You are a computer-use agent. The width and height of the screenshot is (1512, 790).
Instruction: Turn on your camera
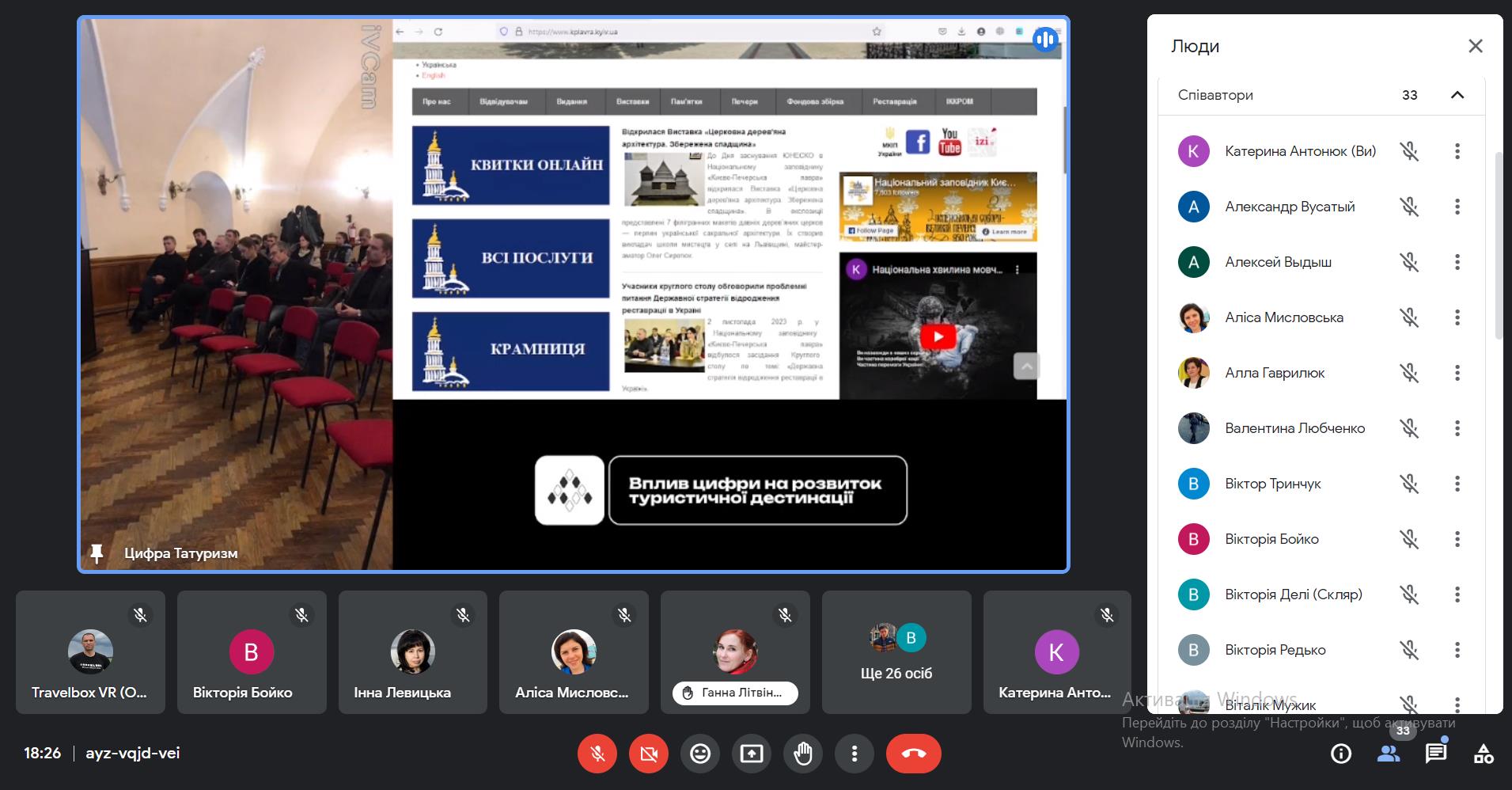649,754
